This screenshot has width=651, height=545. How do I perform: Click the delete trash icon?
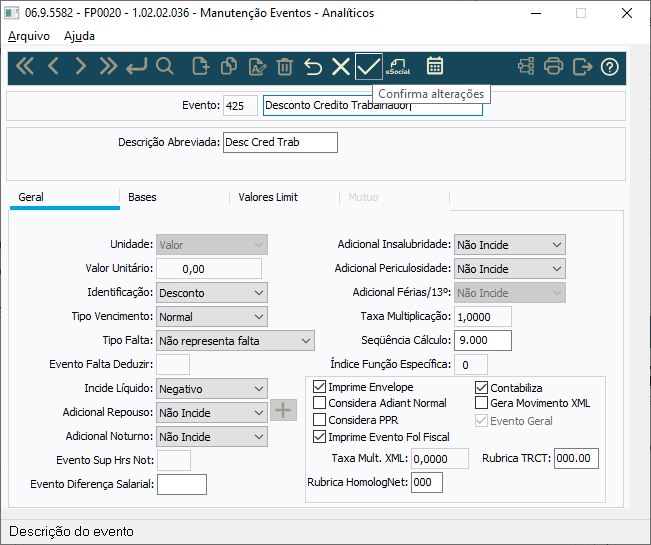(x=285, y=67)
